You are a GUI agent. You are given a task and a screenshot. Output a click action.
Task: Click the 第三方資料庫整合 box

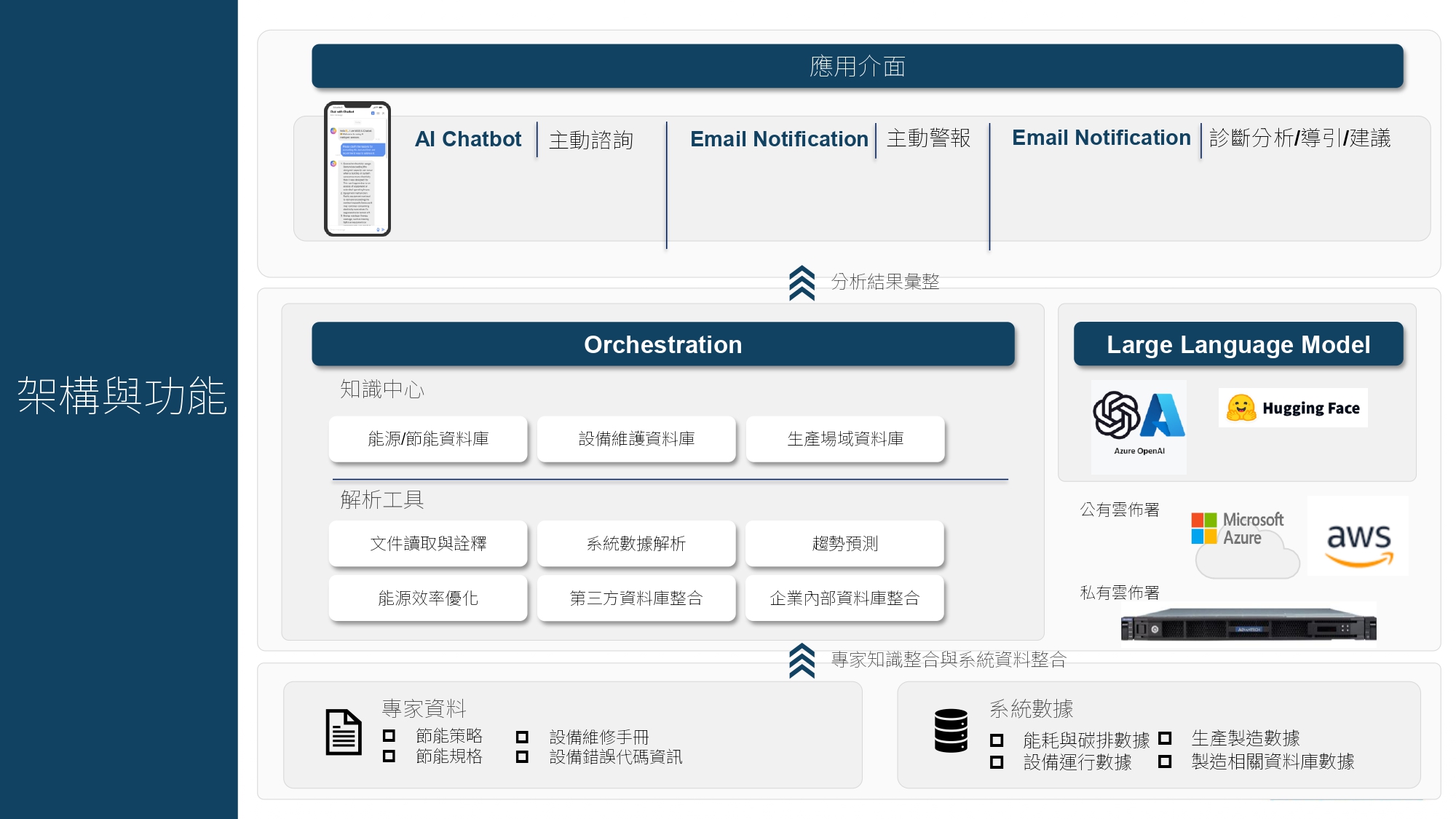pos(636,598)
